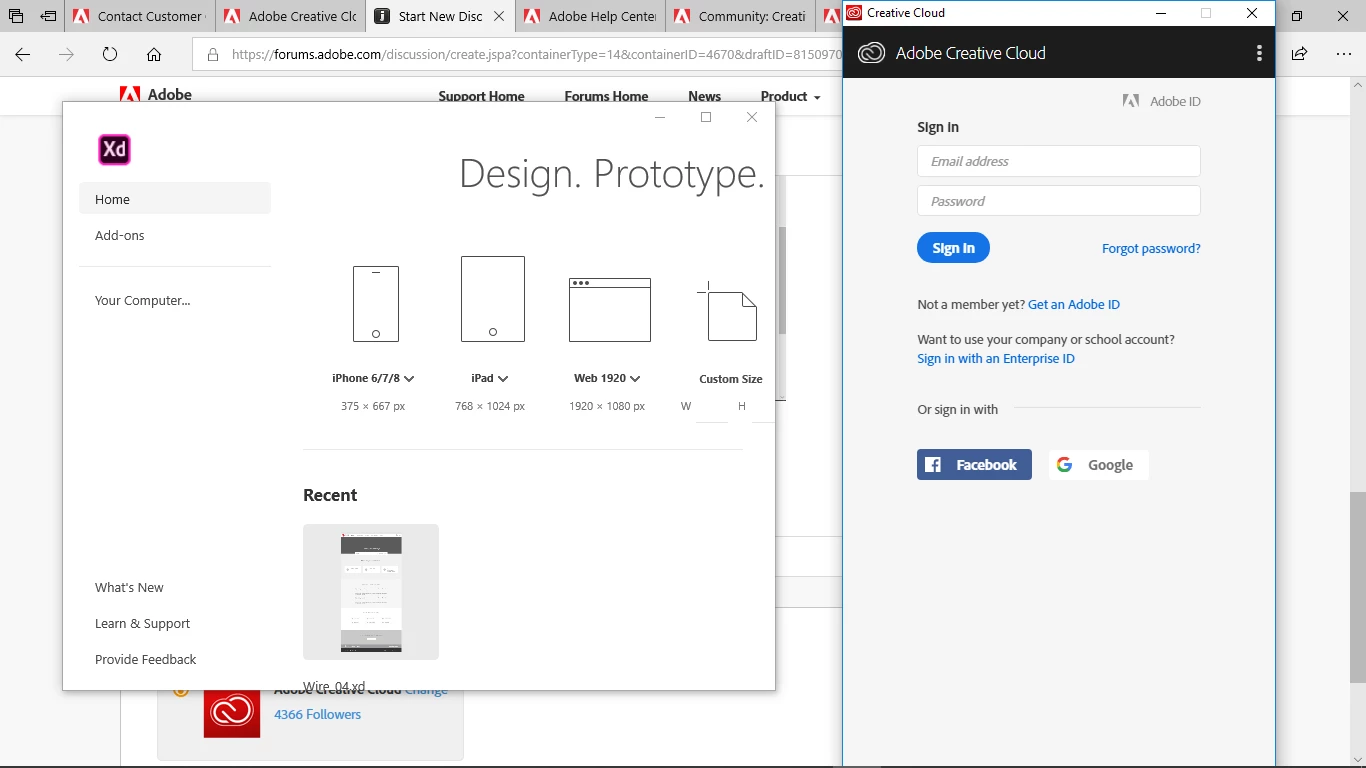This screenshot has width=1366, height=768.
Task: Refresh the page with reload icon
Action: click(x=110, y=54)
